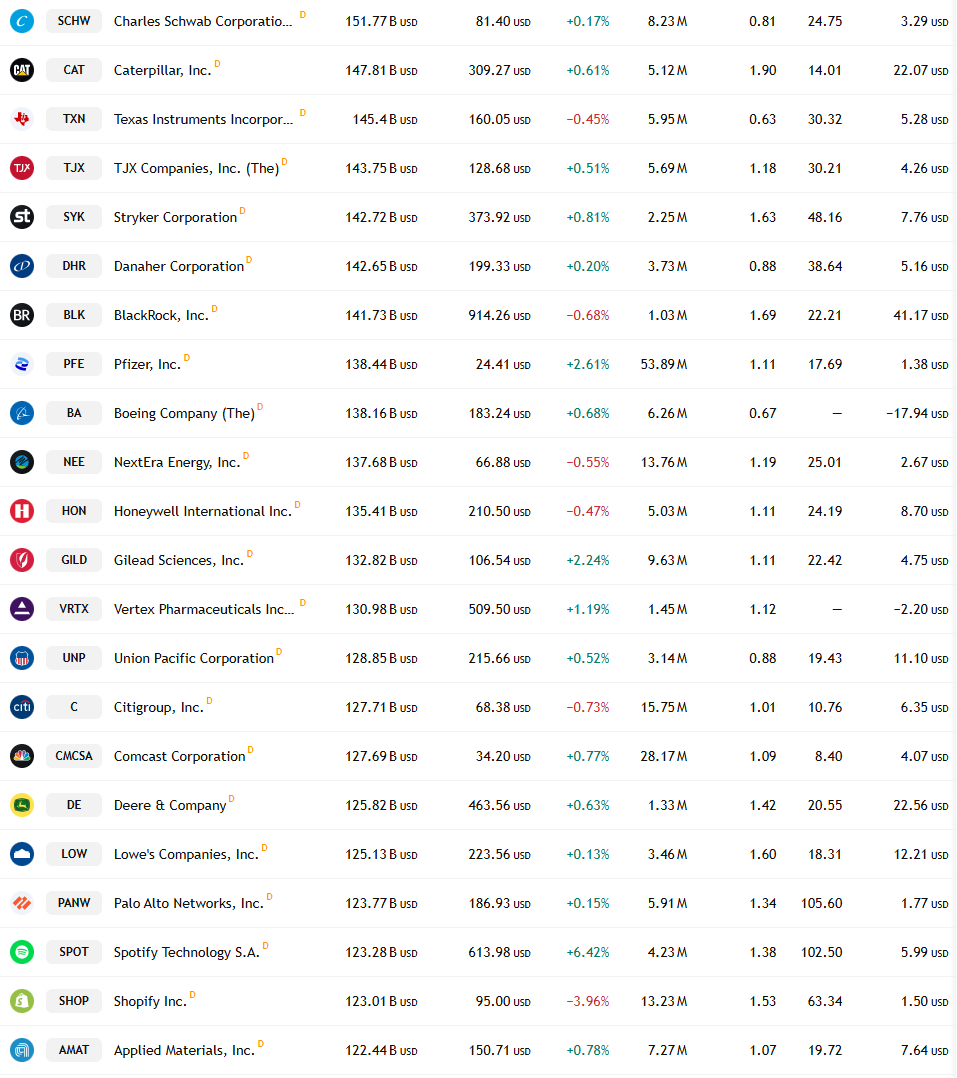The image size is (957, 1078).
Task: Click Spotify's +6.42% change value
Action: click(x=588, y=952)
